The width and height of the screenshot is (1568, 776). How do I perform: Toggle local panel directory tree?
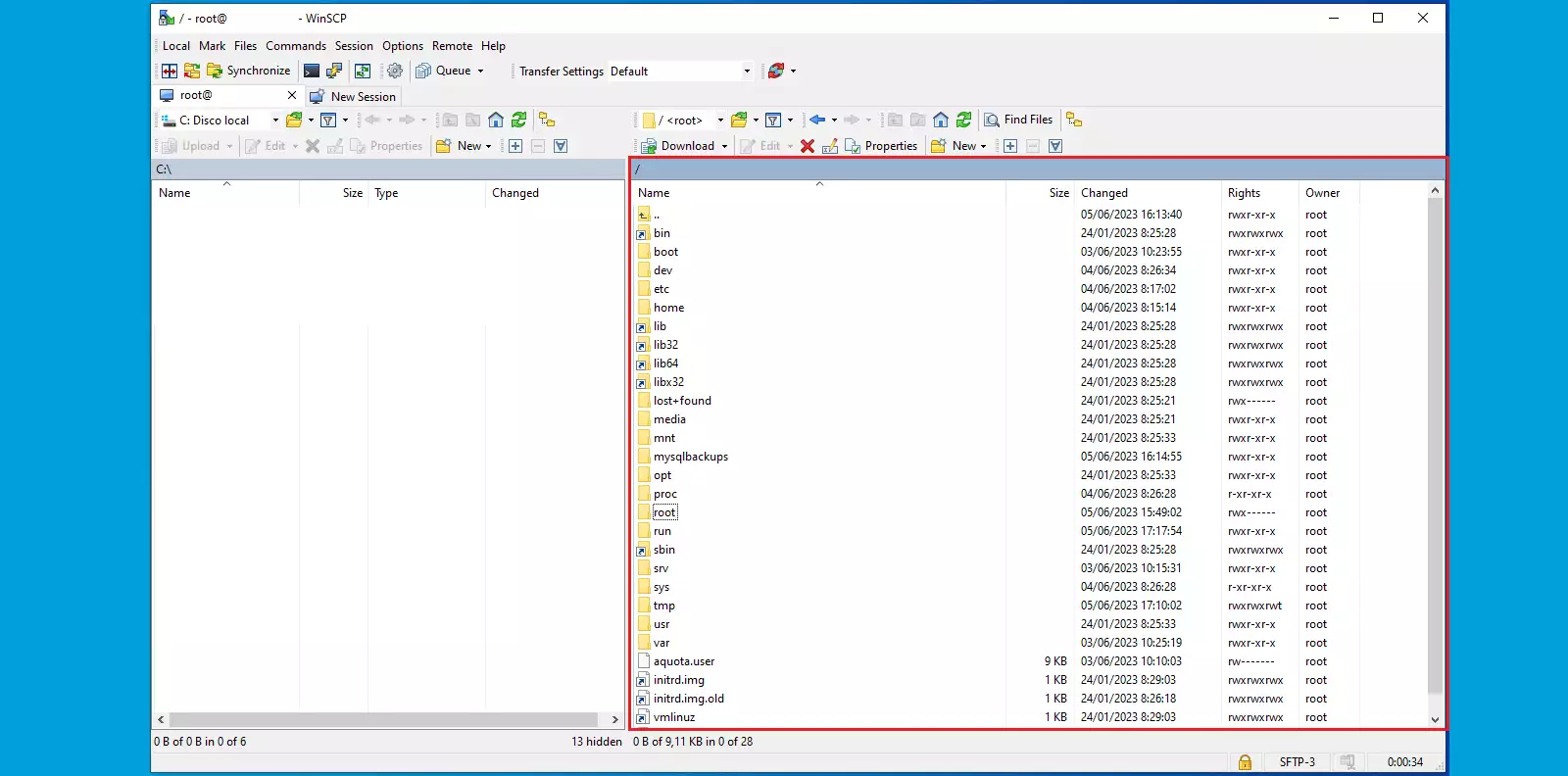[547, 120]
